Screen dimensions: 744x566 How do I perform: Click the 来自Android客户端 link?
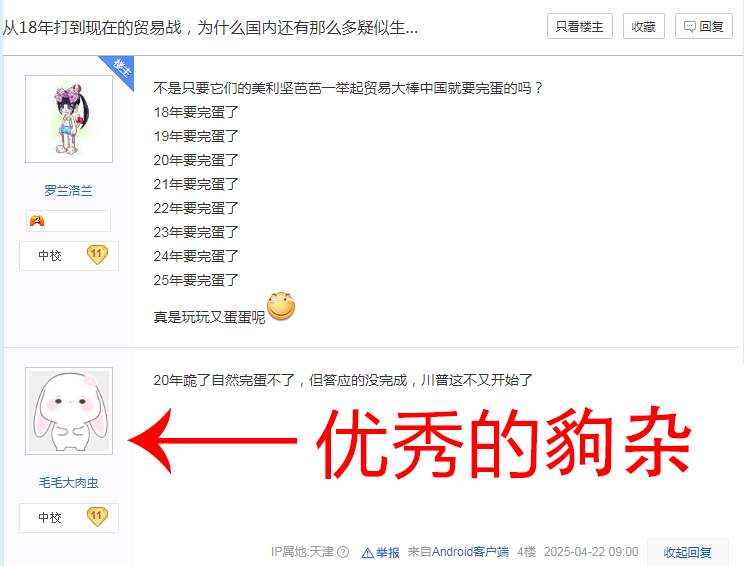tap(458, 552)
